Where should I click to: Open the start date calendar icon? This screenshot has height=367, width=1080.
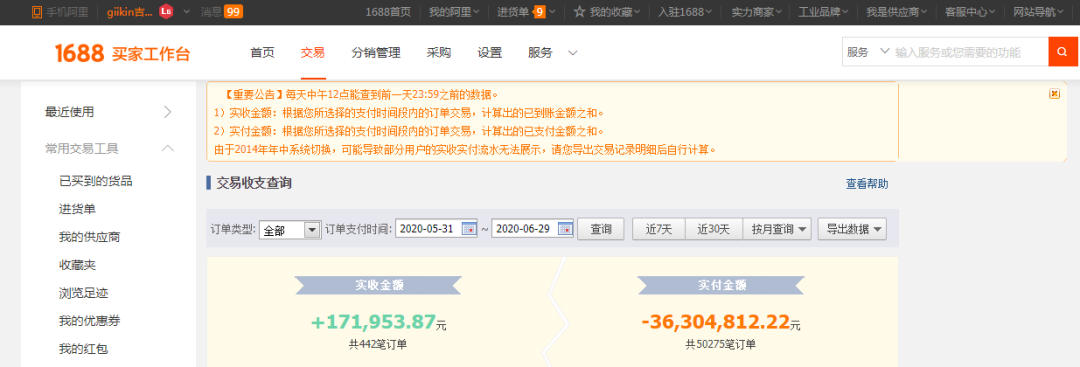[469, 229]
